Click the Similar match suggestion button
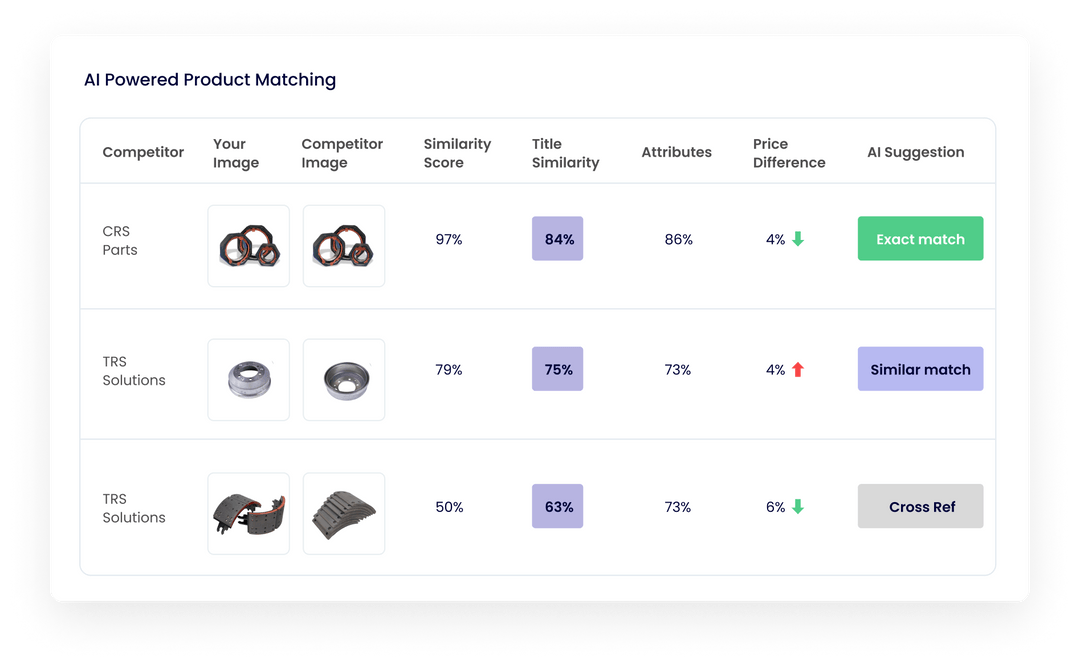 click(920, 369)
